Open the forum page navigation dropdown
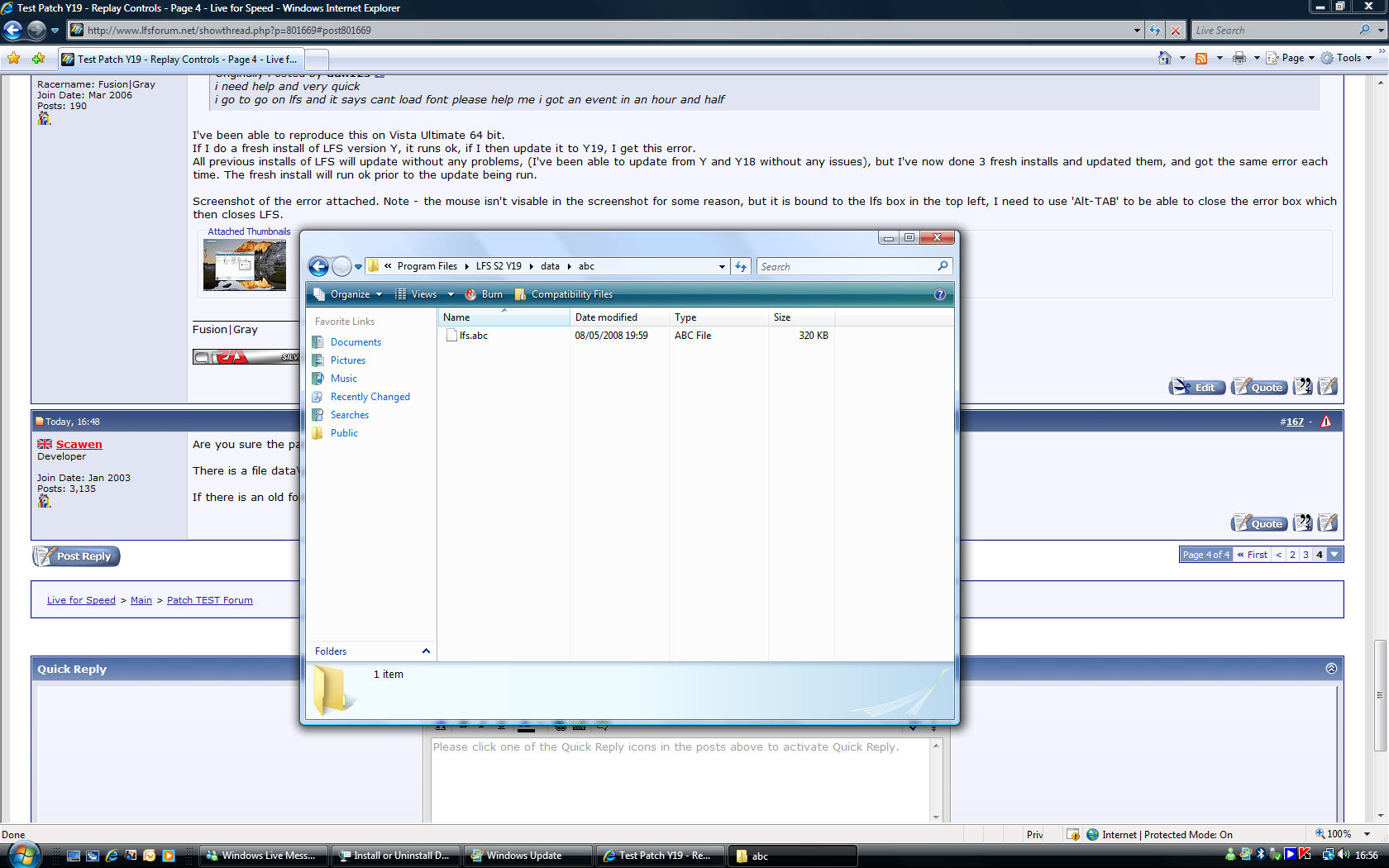The width and height of the screenshot is (1389, 868). click(1334, 555)
